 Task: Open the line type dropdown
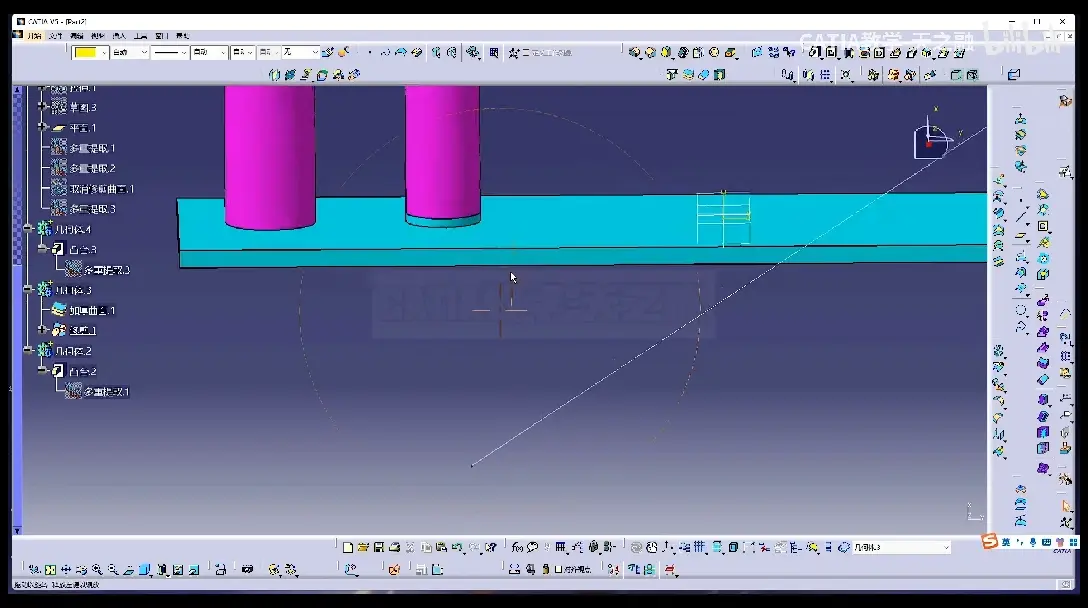(x=170, y=53)
